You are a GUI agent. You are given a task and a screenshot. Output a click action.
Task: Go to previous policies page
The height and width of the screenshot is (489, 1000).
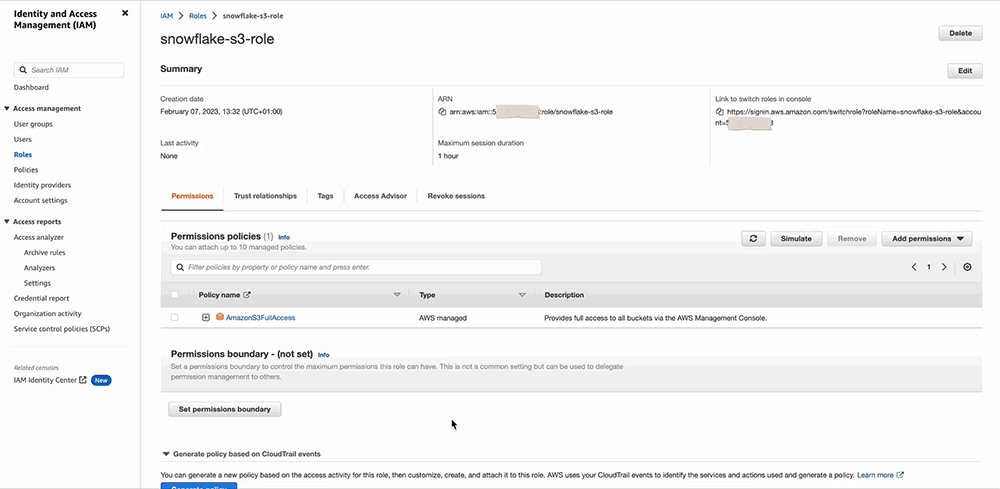[914, 268]
